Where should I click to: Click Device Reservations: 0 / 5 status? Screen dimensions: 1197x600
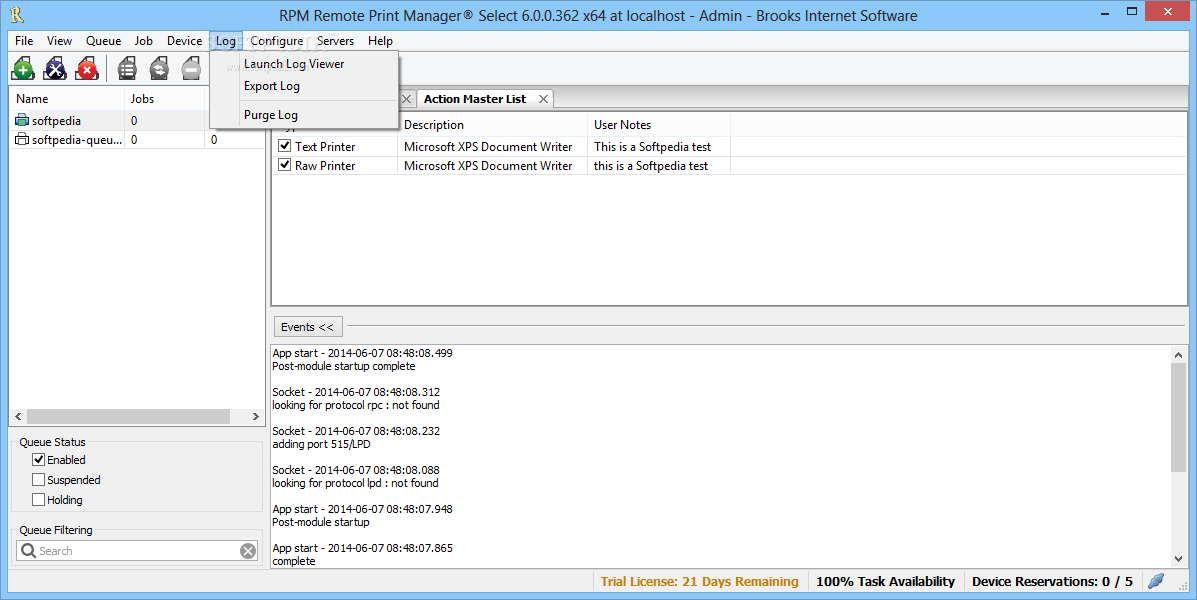click(x=1053, y=582)
